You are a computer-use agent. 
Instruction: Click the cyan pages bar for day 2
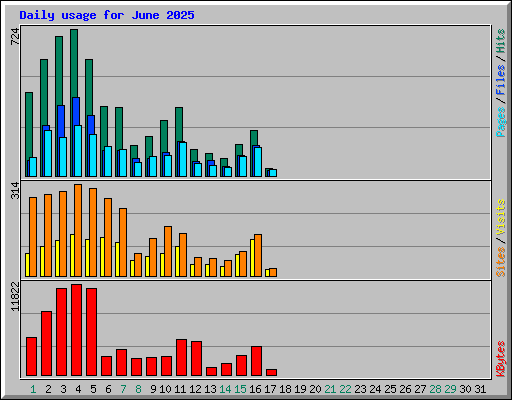[x=48, y=153]
